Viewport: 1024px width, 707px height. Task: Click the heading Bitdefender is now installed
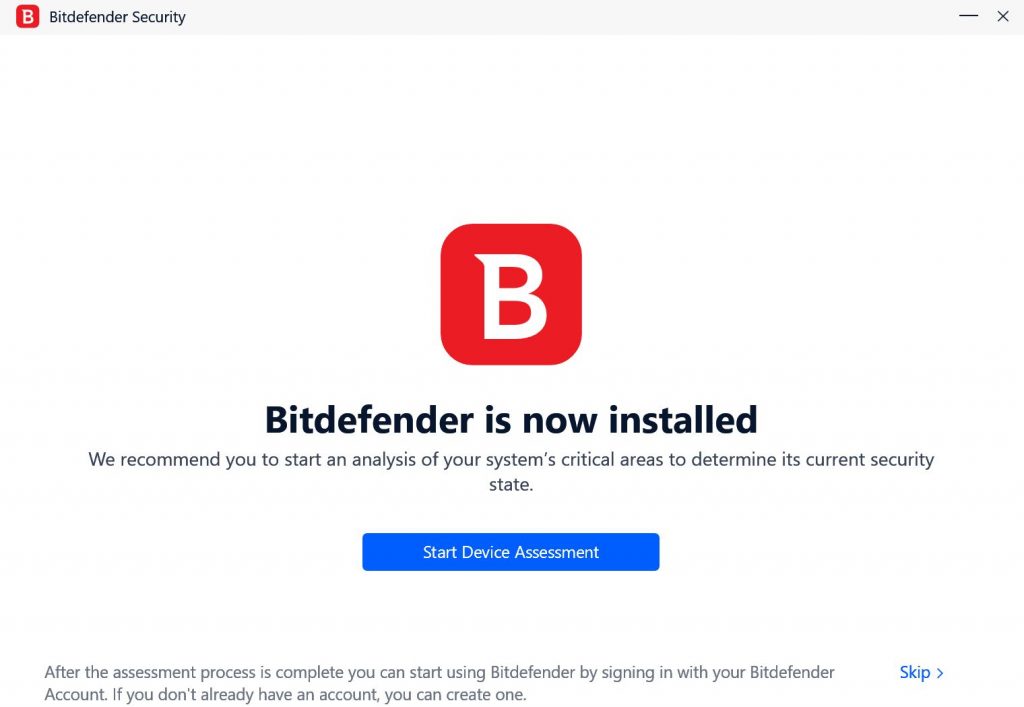511,420
